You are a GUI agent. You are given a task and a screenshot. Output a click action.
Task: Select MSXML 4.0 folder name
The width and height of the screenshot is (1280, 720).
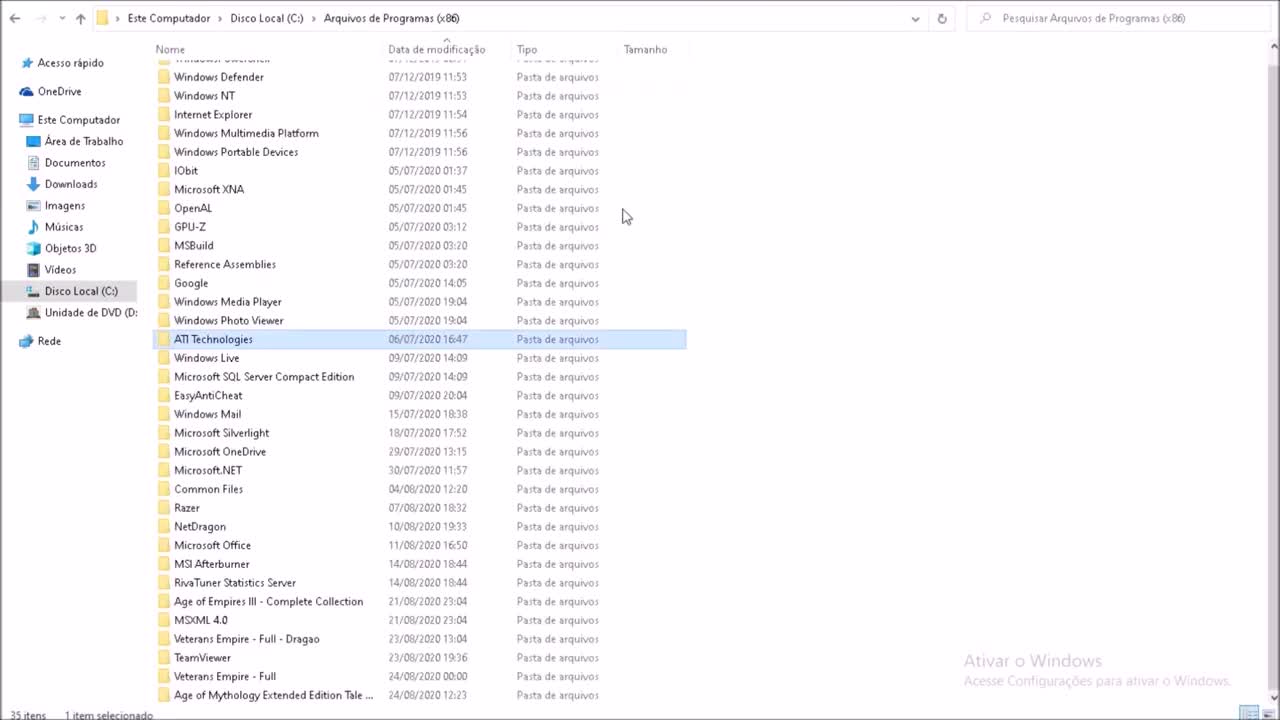pyautogui.click(x=201, y=620)
